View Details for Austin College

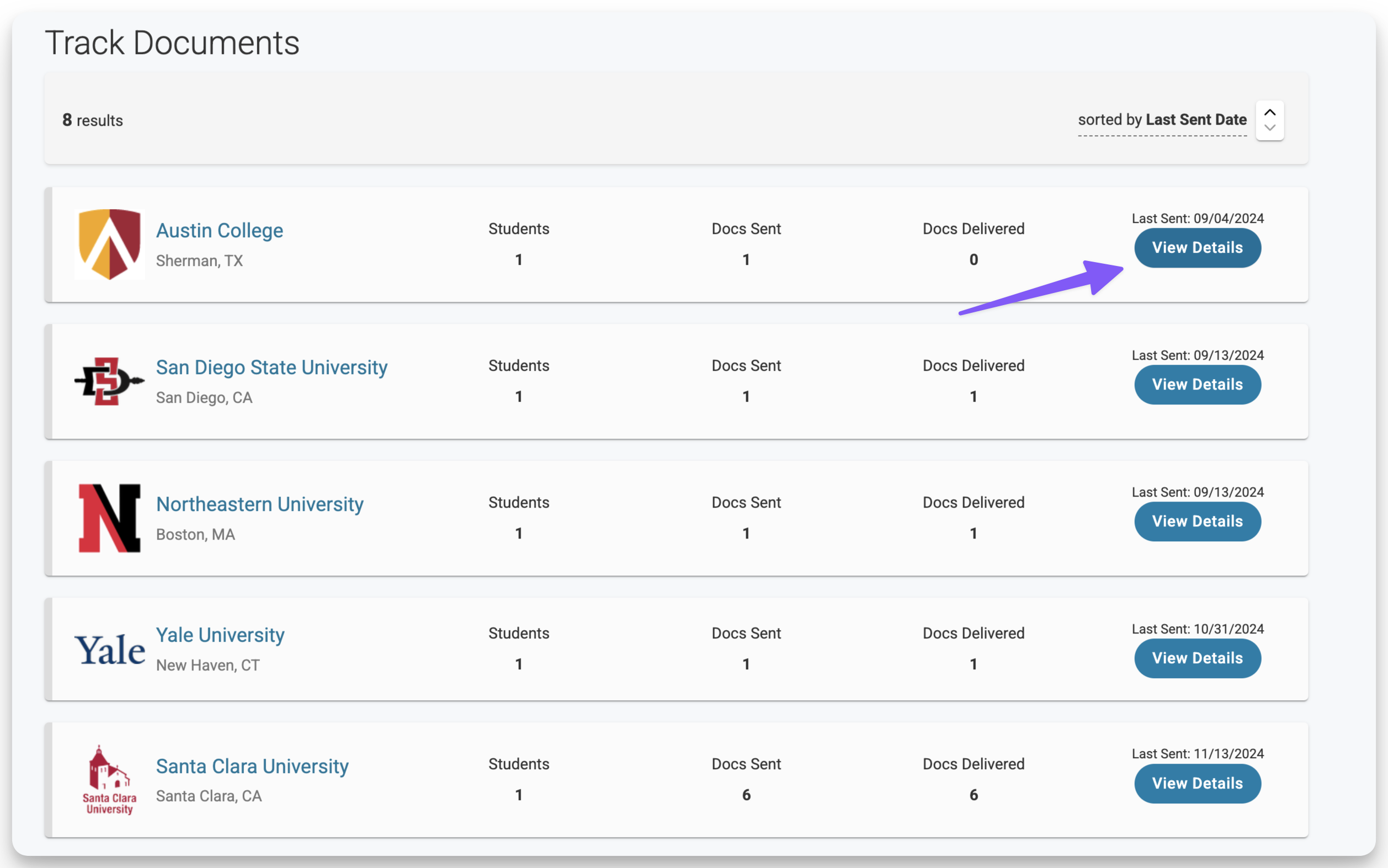(x=1198, y=248)
